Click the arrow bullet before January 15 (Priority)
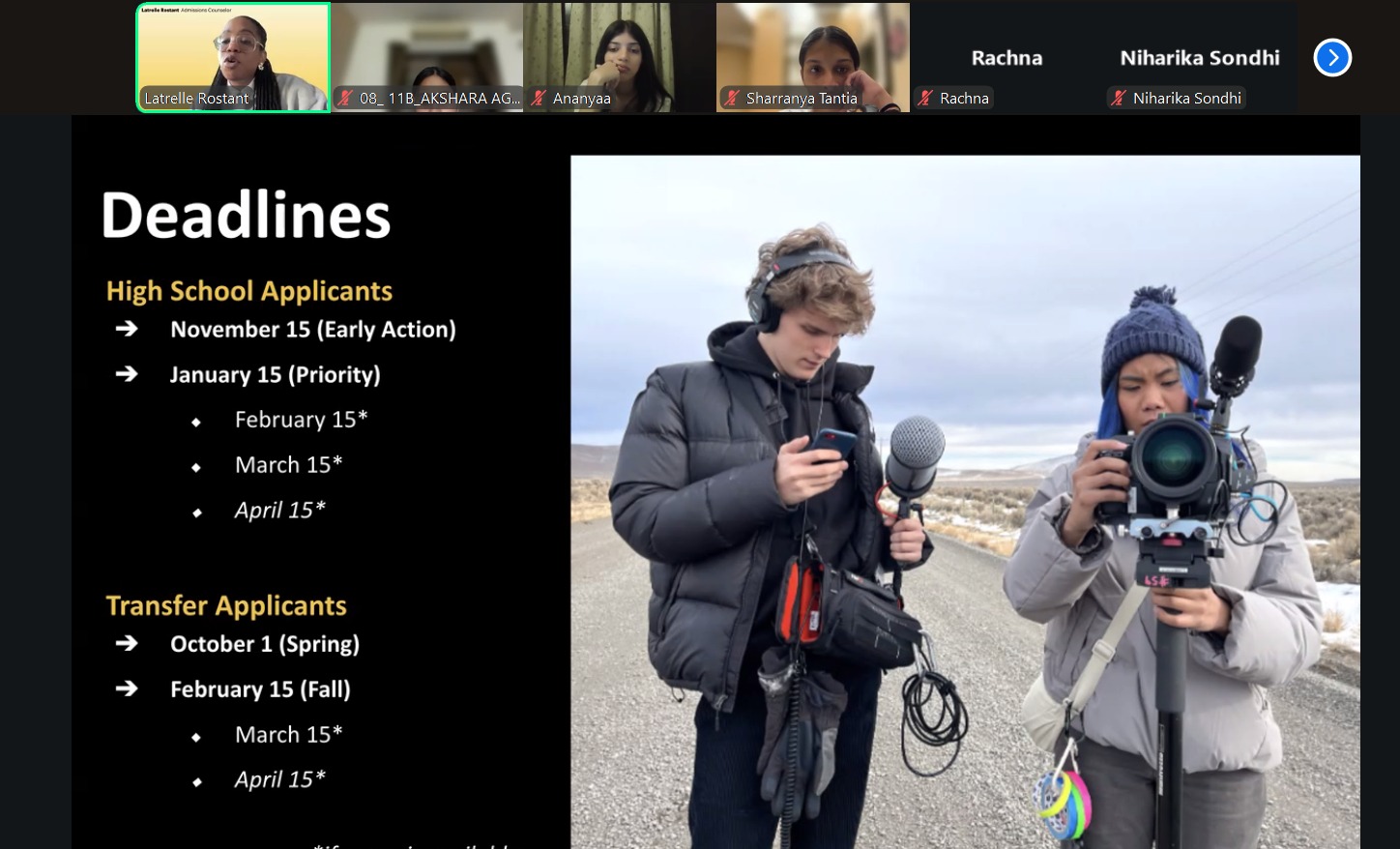1400x849 pixels. (x=127, y=374)
